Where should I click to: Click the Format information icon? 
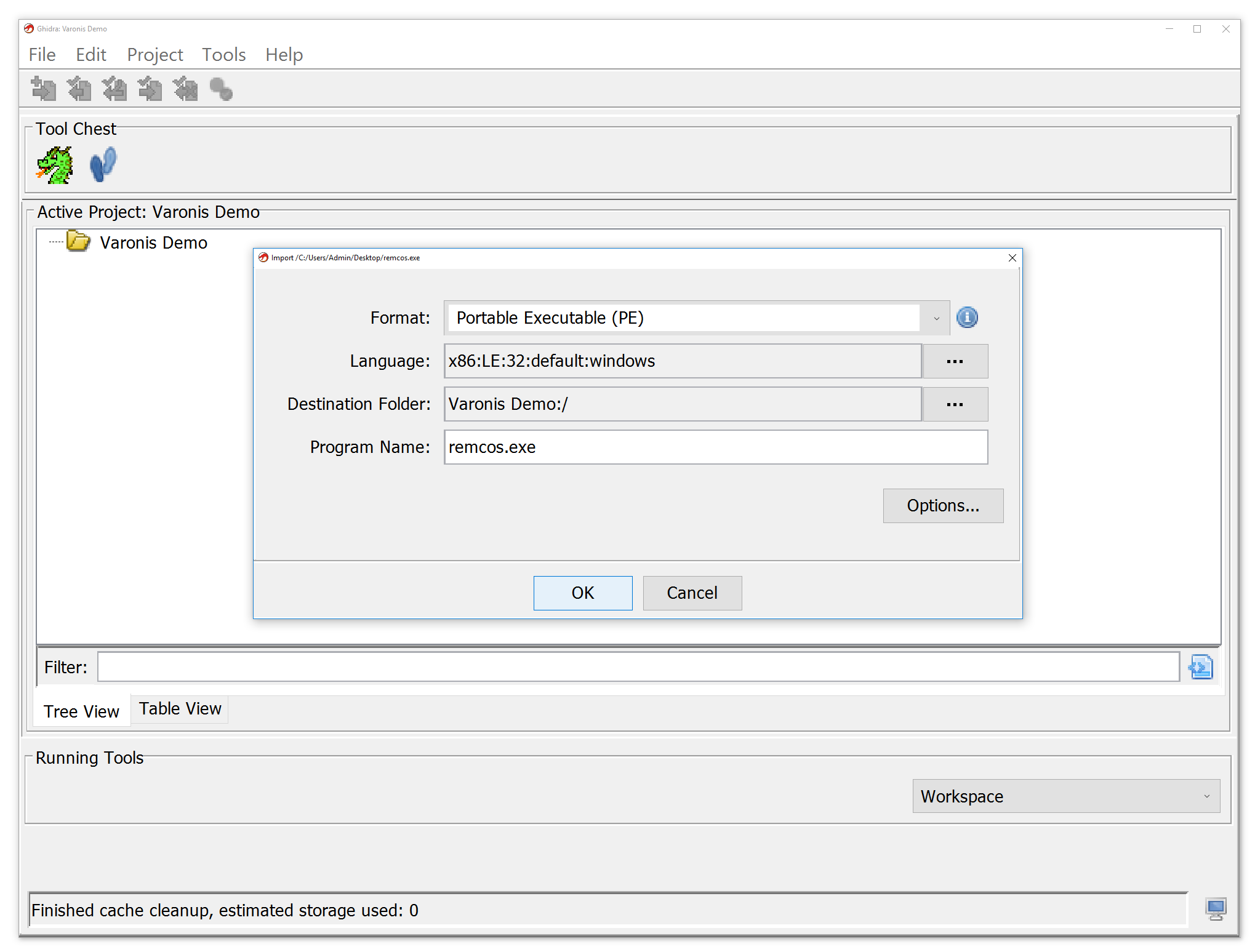[966, 318]
